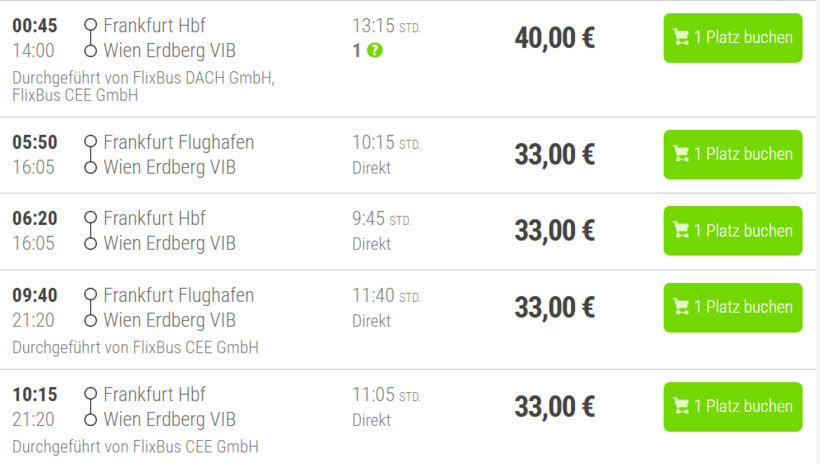The height and width of the screenshot is (464, 820).
Task: Book 1 seat for 40,00 € trip
Action: click(x=733, y=38)
